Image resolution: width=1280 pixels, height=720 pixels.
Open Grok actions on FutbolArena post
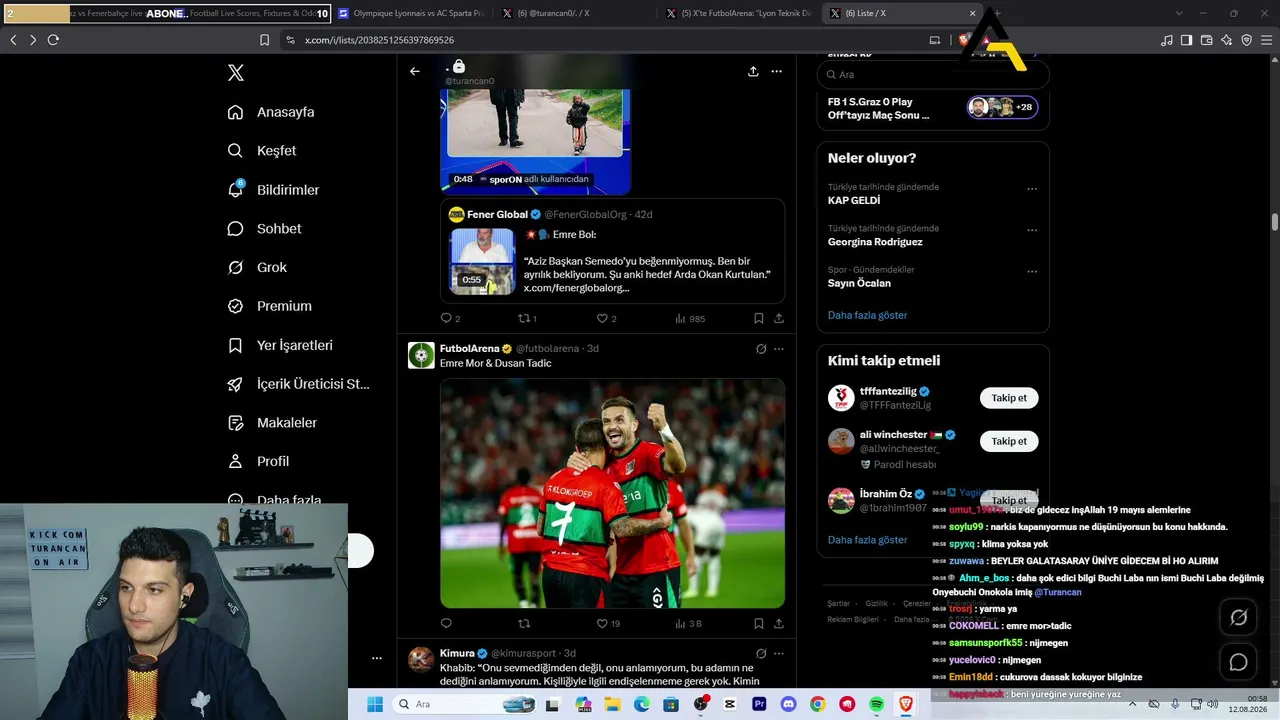(761, 349)
